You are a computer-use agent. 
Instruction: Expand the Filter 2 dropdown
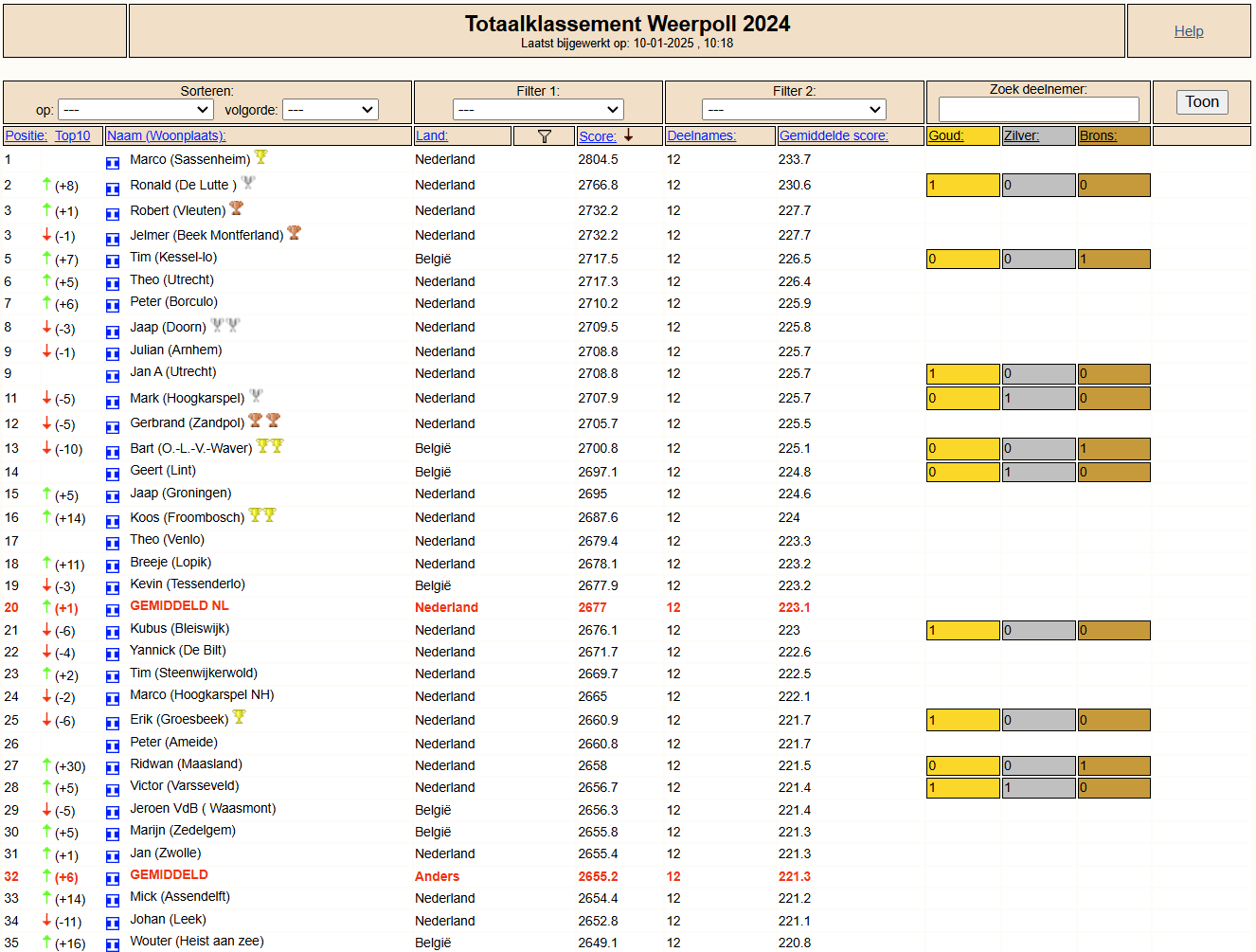pyautogui.click(x=794, y=110)
